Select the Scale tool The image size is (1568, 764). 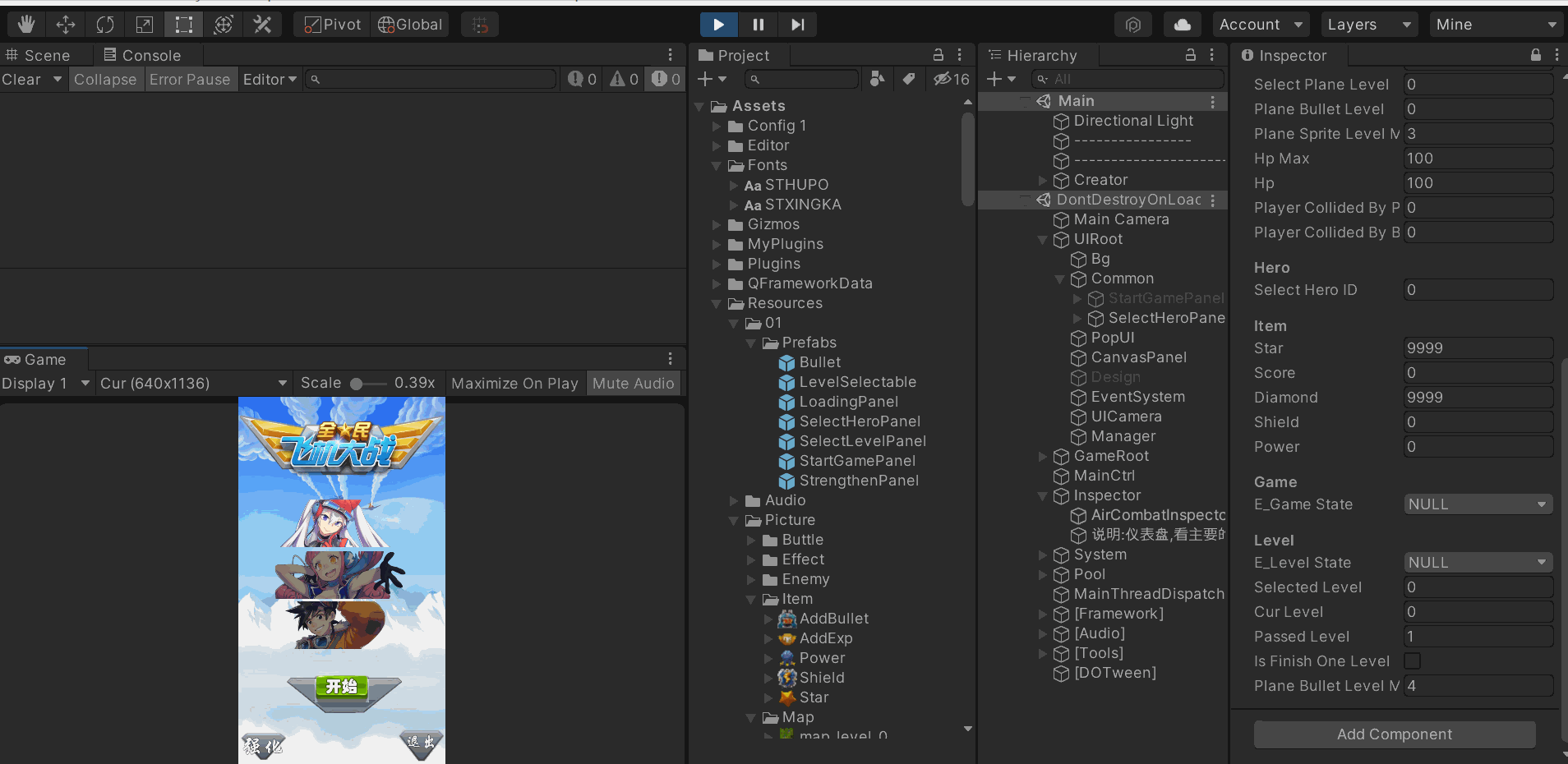[x=145, y=25]
